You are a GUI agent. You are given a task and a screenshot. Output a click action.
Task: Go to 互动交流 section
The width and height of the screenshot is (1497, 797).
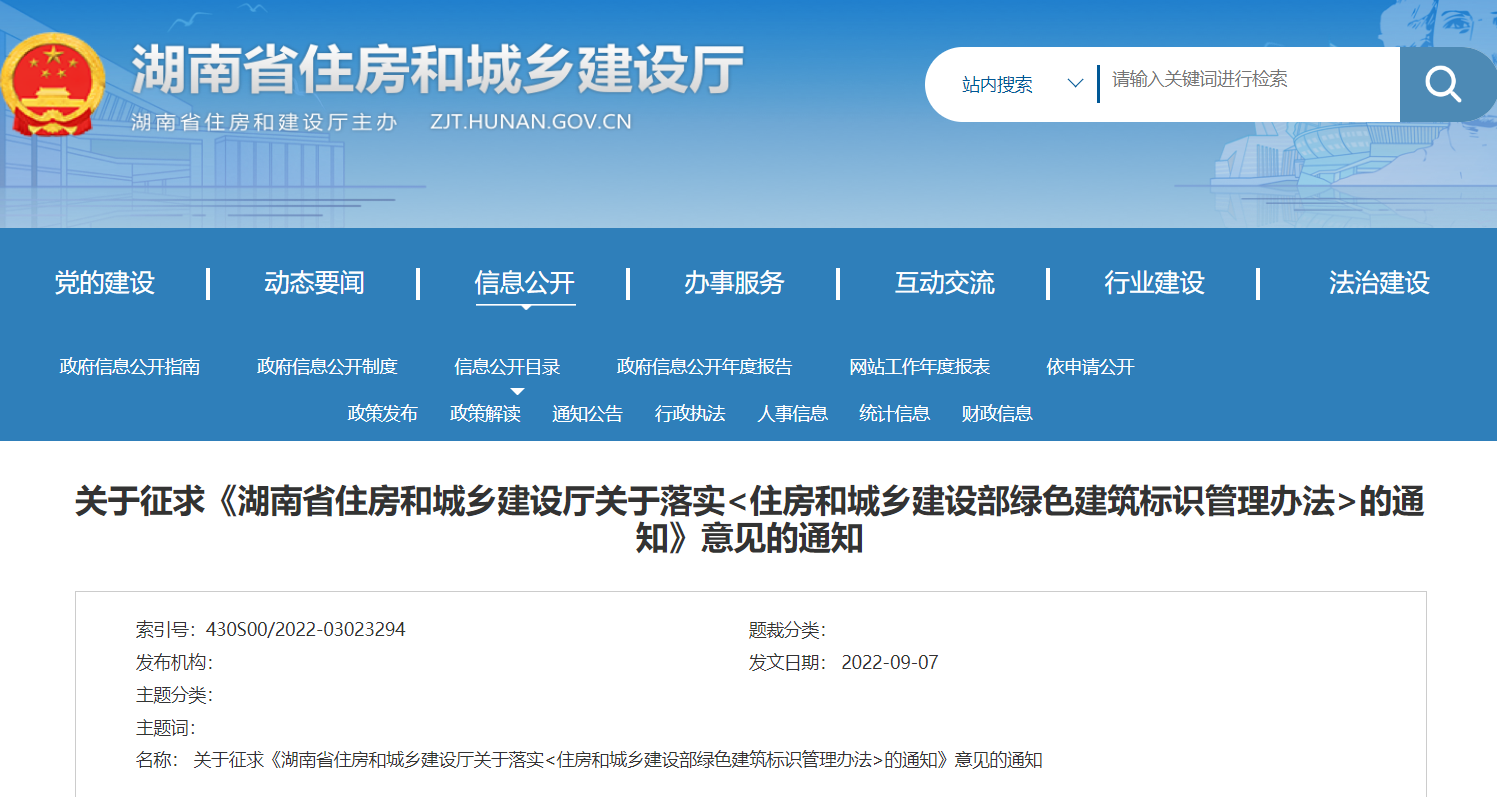pos(945,283)
